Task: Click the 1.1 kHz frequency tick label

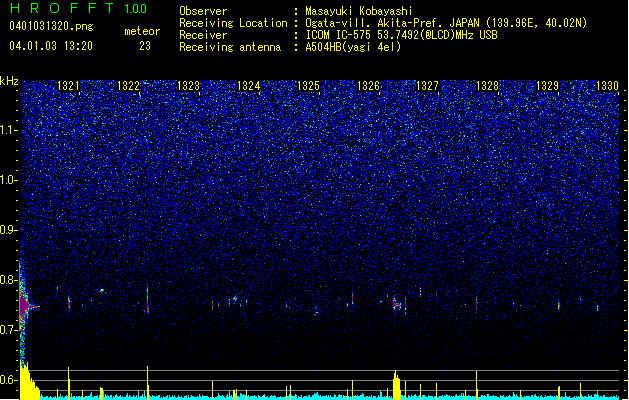Action: click(9, 130)
